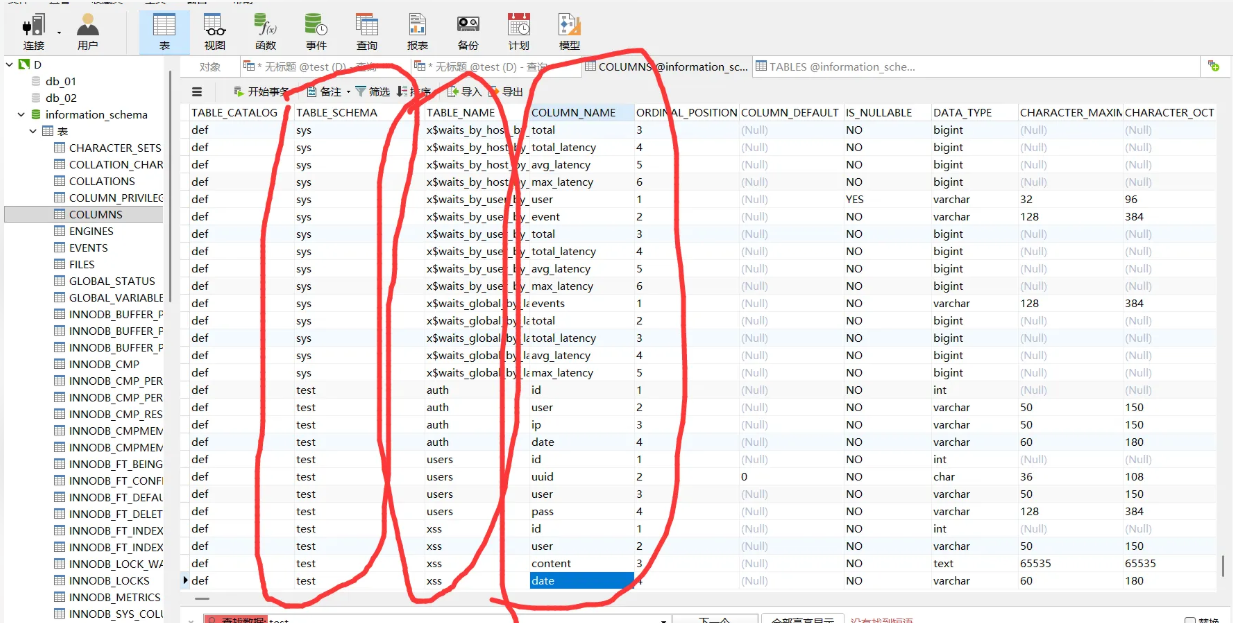The image size is (1233, 623).
Task: Collapse the information_schema database node
Action: [21, 115]
